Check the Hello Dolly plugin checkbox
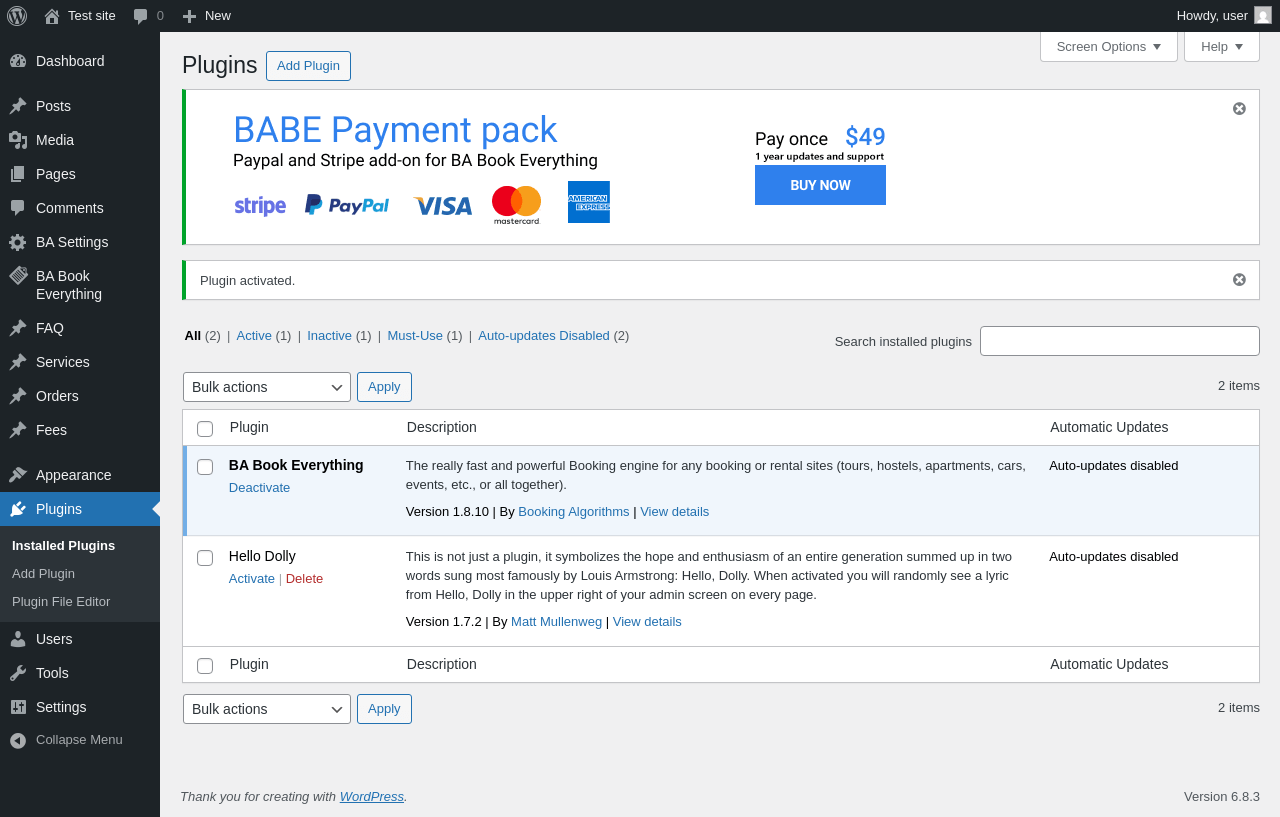The width and height of the screenshot is (1280, 817). (x=205, y=558)
